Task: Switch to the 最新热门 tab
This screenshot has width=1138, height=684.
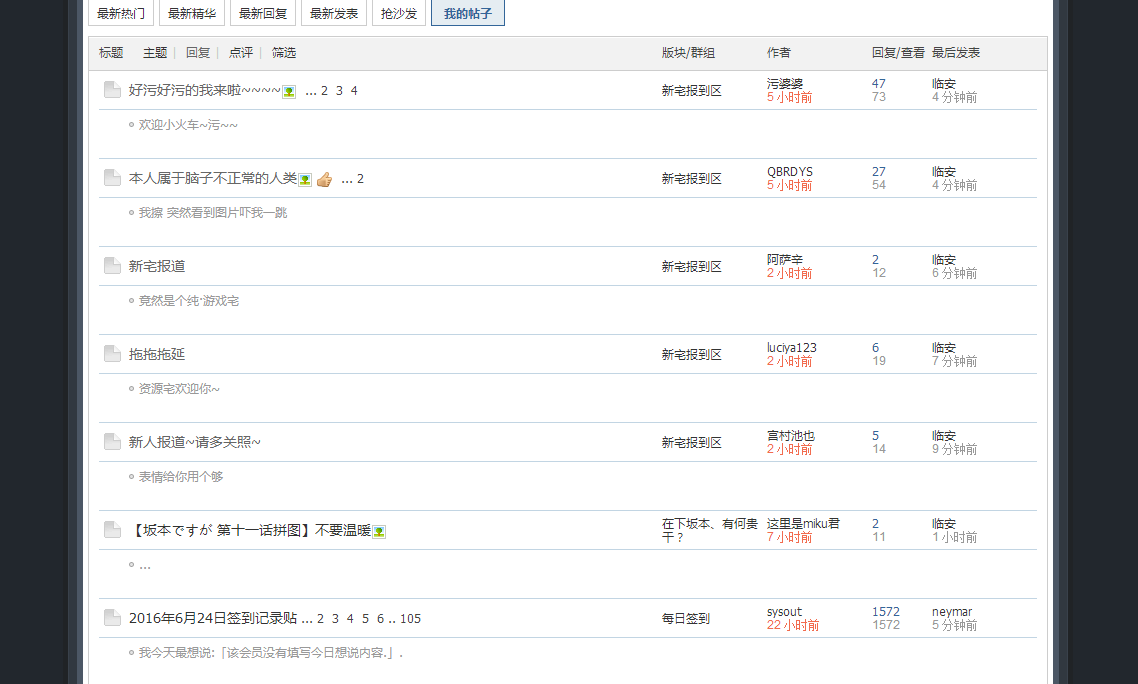Action: (x=121, y=13)
